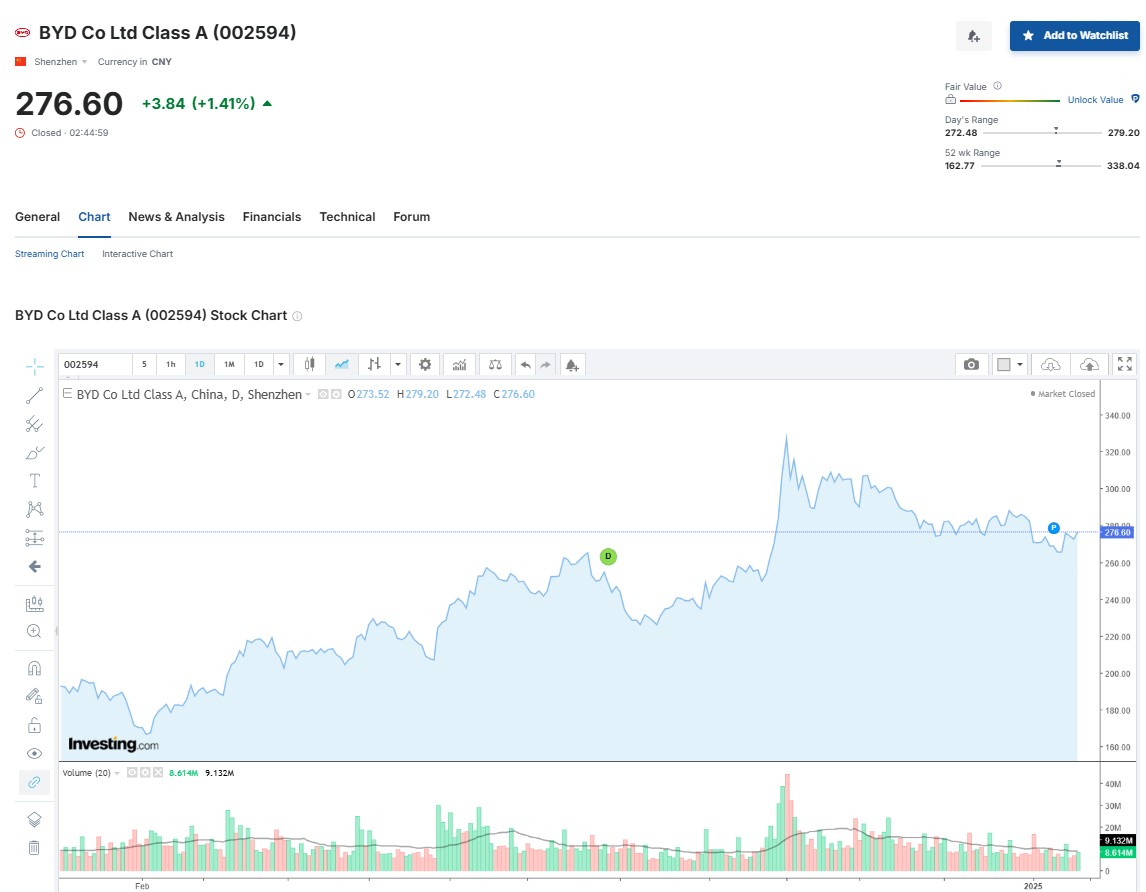This screenshot has height=892, width=1146.
Task: Open the XABCD pattern tool
Action: coord(34,509)
